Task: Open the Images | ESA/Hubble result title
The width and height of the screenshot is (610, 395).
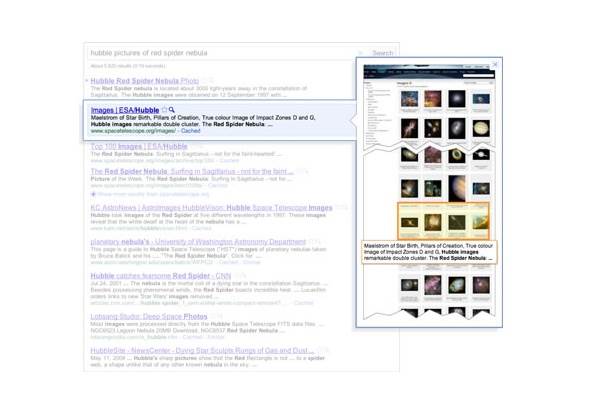Action: click(125, 110)
